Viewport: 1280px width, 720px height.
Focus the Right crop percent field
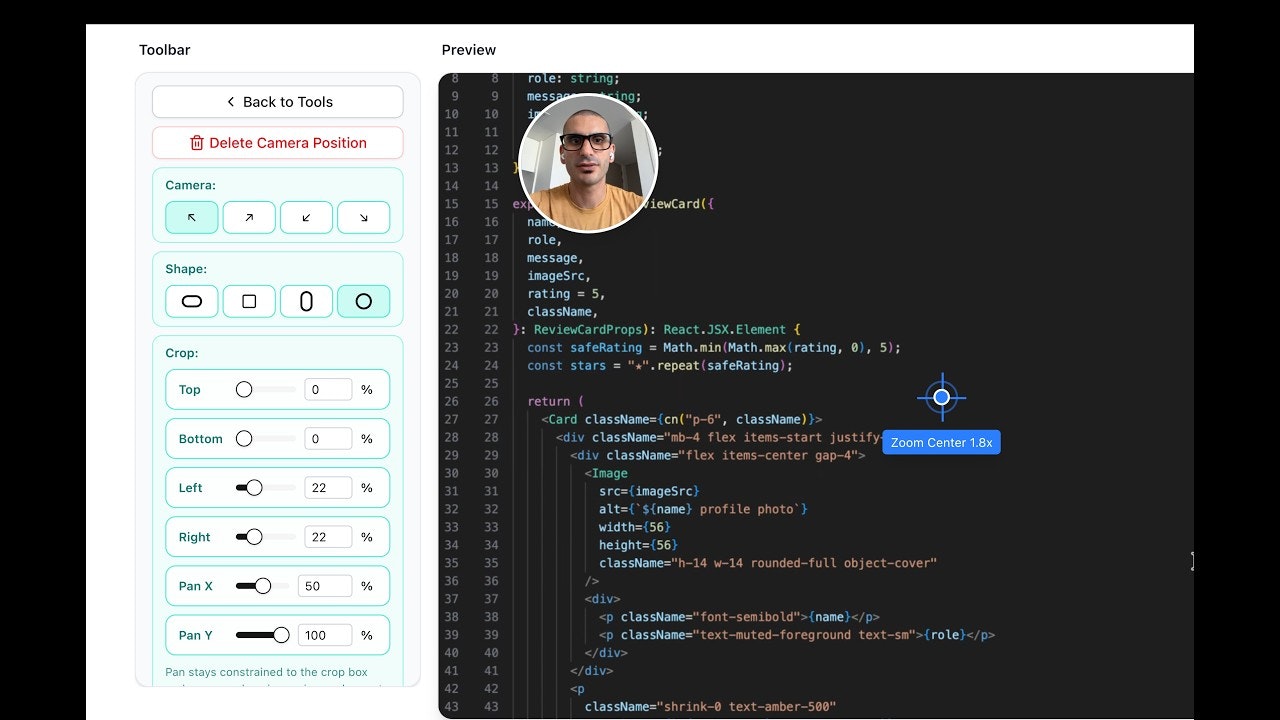[328, 537]
